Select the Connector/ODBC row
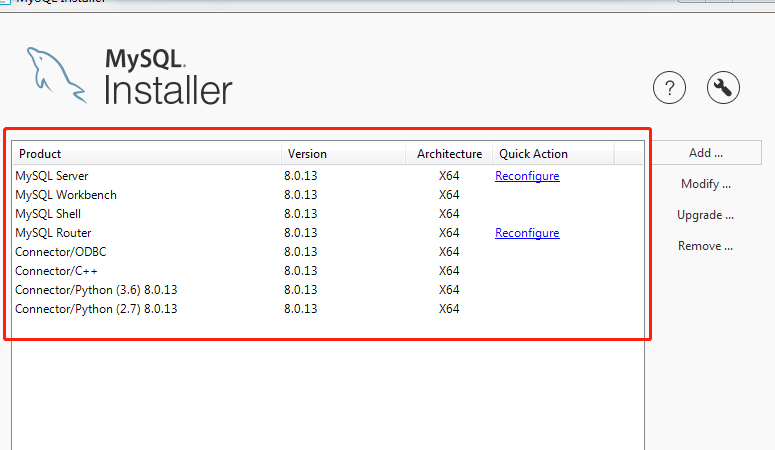 click(x=328, y=252)
